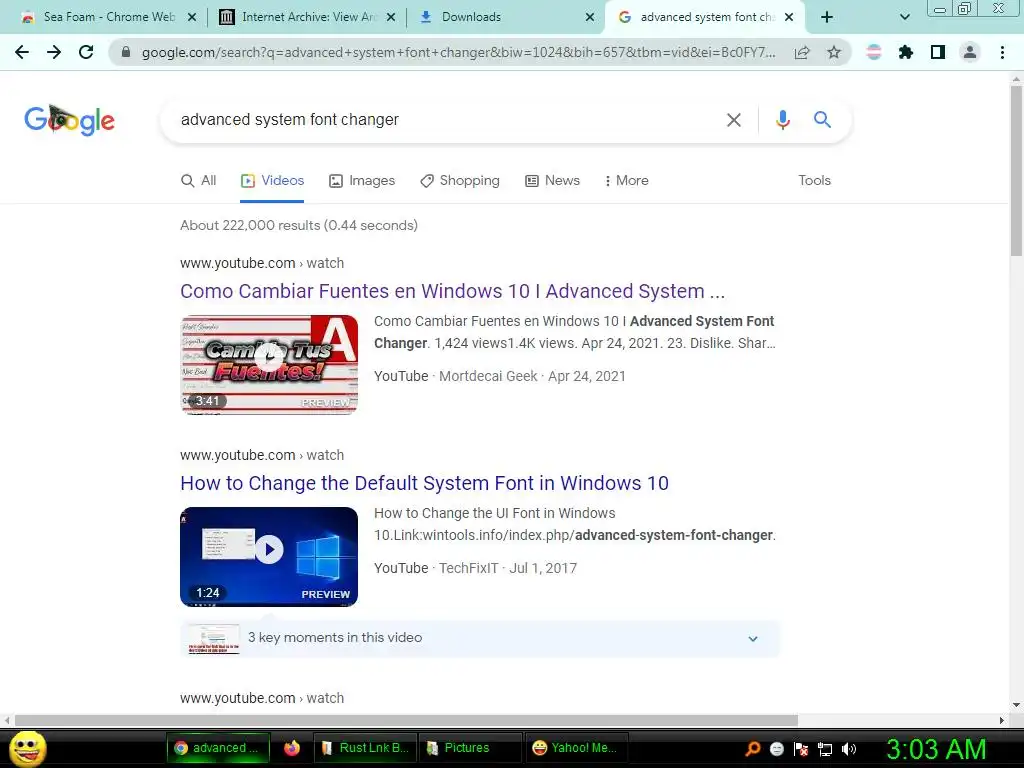Switch to Internet Archive tab

[307, 17]
